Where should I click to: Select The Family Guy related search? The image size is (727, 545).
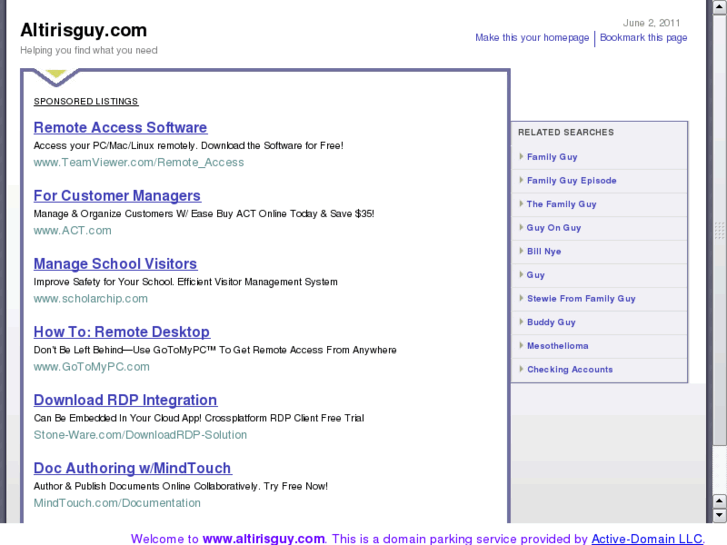[561, 205]
